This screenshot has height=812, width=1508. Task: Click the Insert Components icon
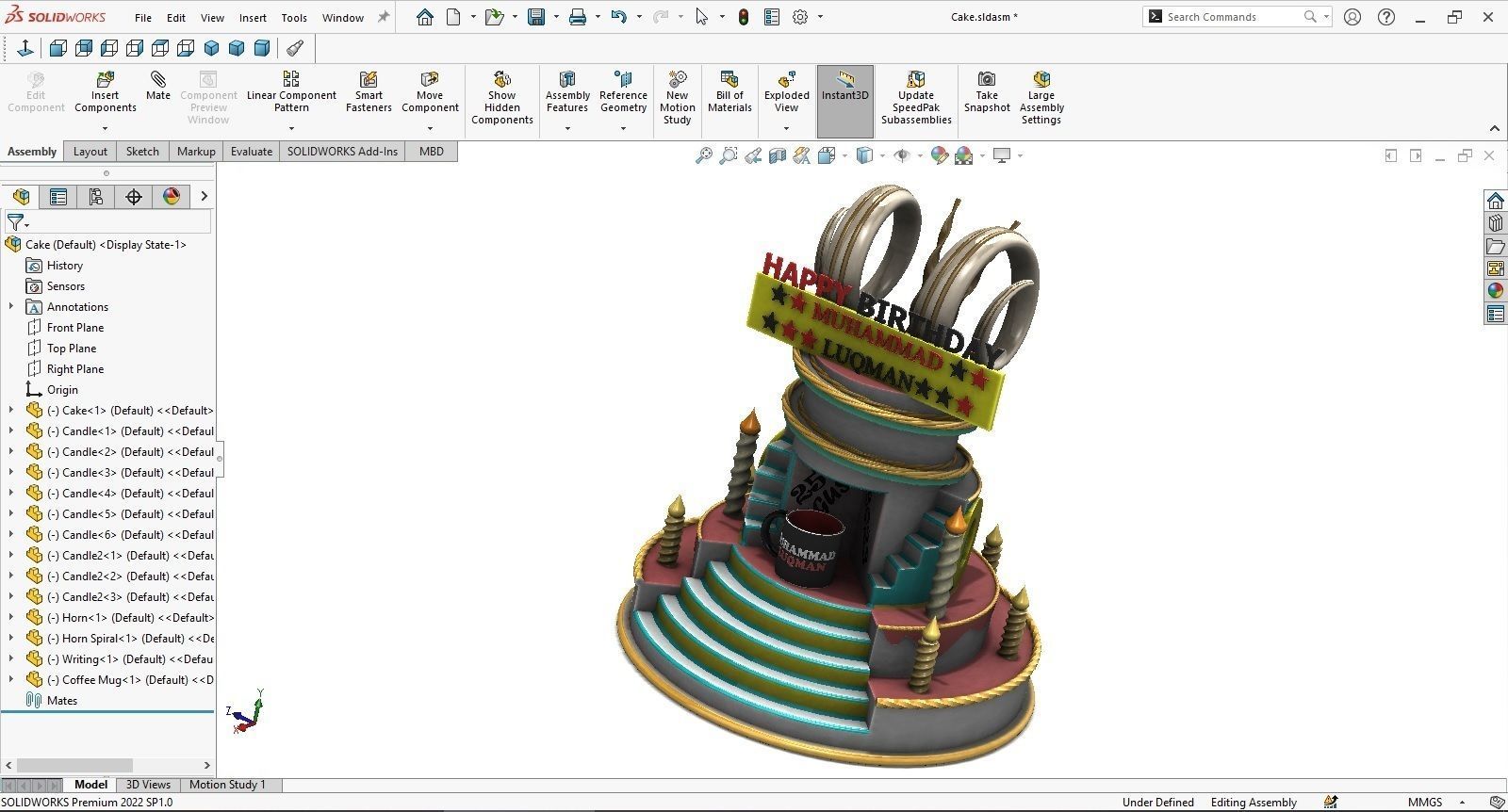tap(105, 92)
